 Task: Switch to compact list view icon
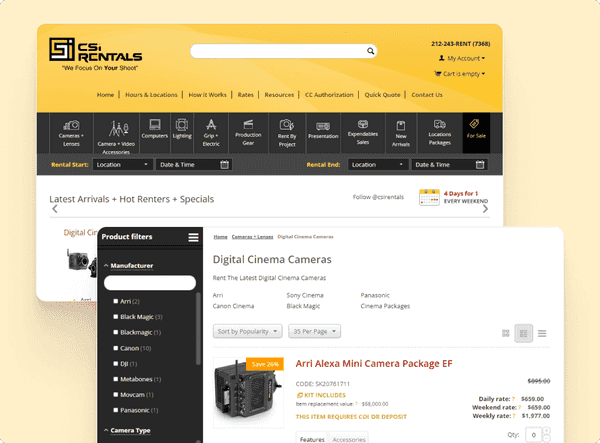542,332
